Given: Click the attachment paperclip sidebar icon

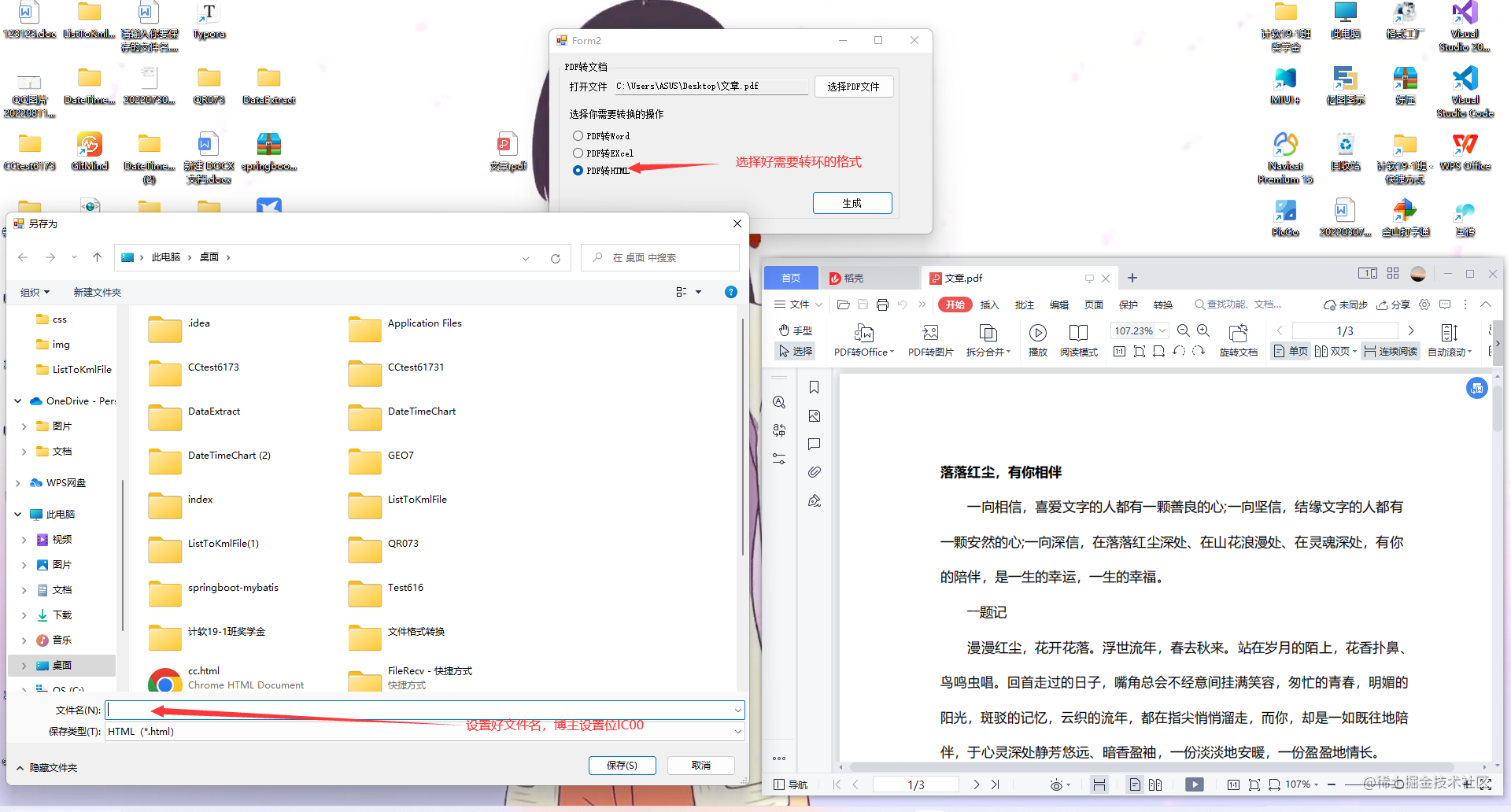Looking at the screenshot, I should 814,472.
